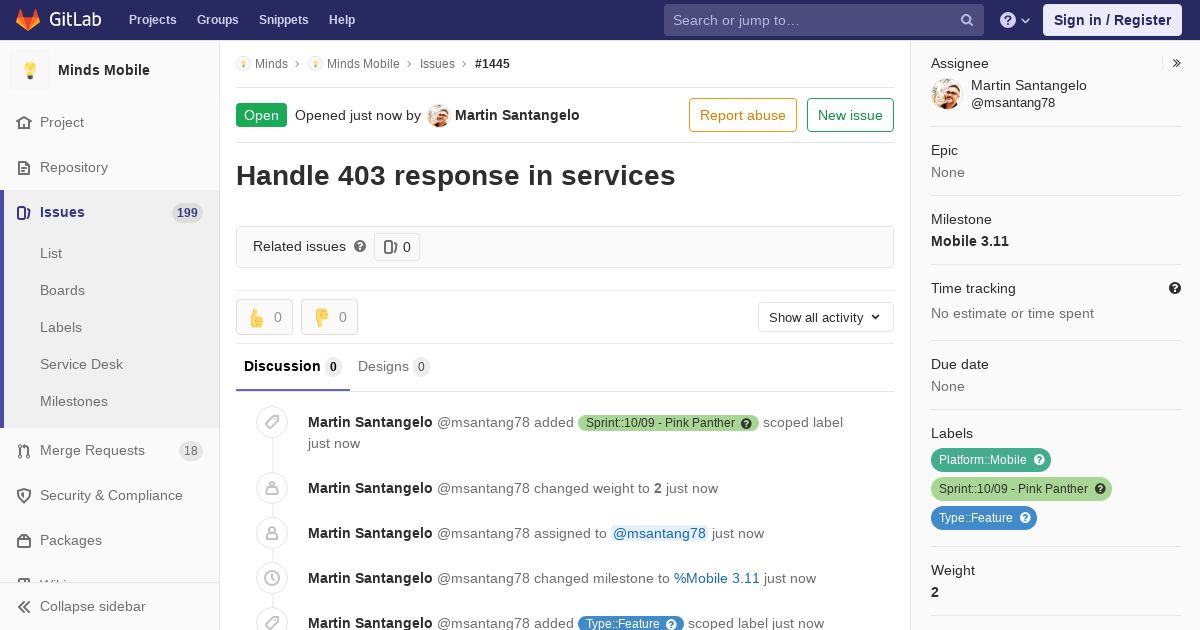This screenshot has width=1200, height=630.
Task: Open Service Desk in the sidebar
Action: pyautogui.click(x=81, y=364)
